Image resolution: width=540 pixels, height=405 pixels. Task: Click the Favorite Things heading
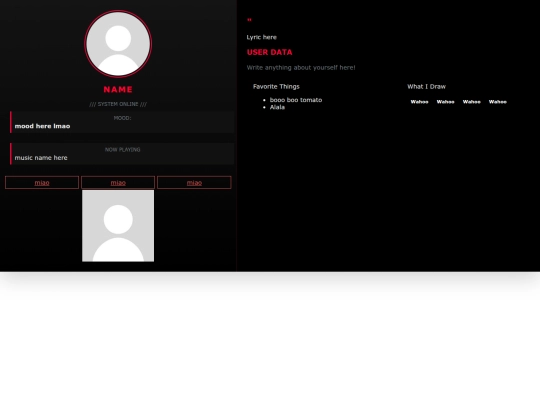tap(276, 86)
